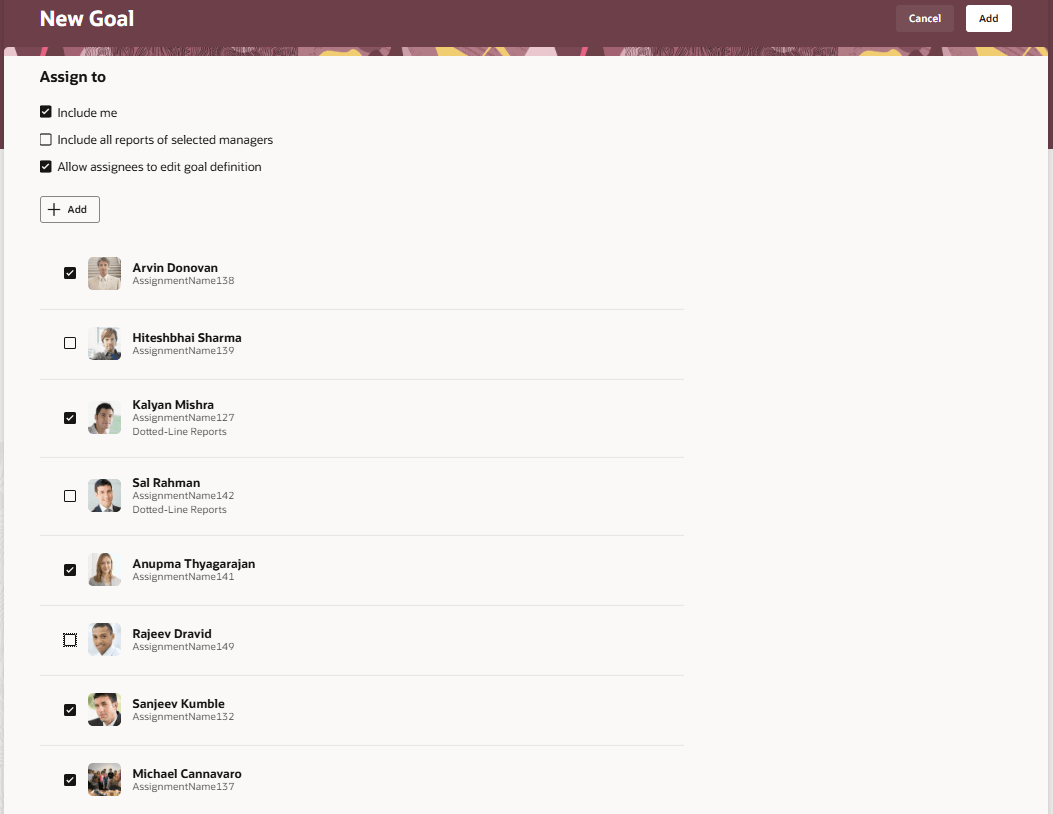
Task: Uncheck Kalyan Mishra from the assignee list
Action: click(x=69, y=417)
